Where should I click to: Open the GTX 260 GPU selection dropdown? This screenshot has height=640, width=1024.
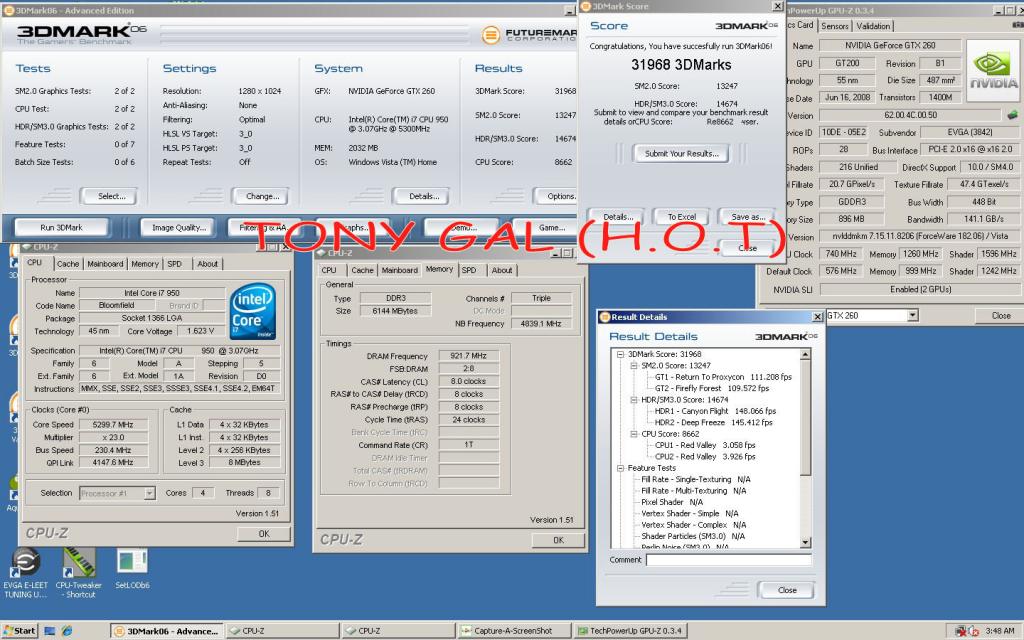pos(913,315)
